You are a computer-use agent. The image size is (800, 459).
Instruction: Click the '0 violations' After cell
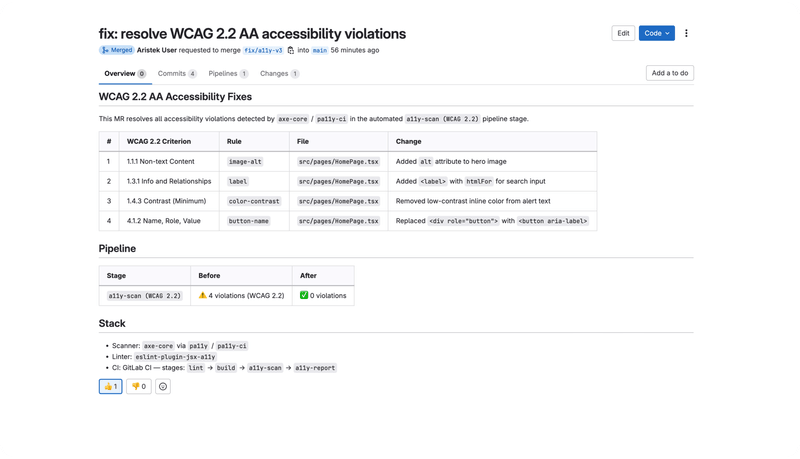coord(323,295)
